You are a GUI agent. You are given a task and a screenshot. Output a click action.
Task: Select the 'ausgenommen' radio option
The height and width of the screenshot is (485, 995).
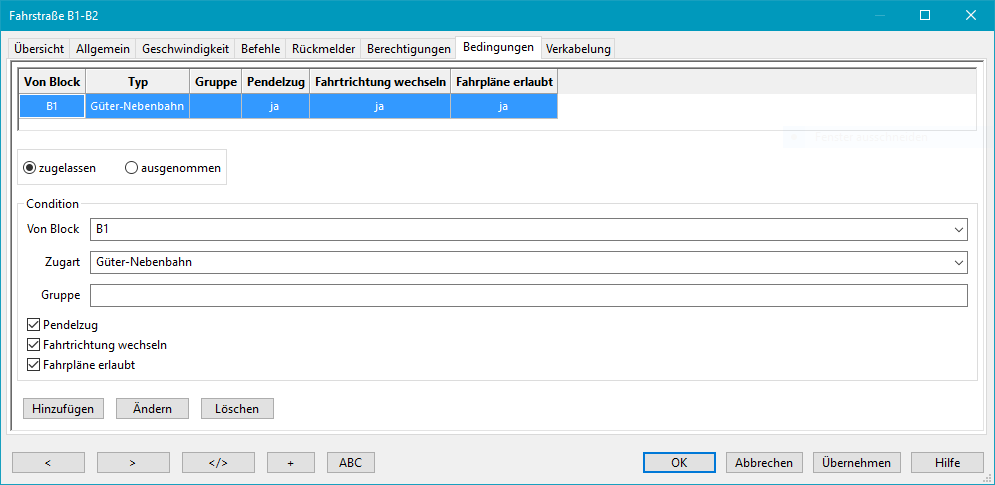[x=131, y=168]
